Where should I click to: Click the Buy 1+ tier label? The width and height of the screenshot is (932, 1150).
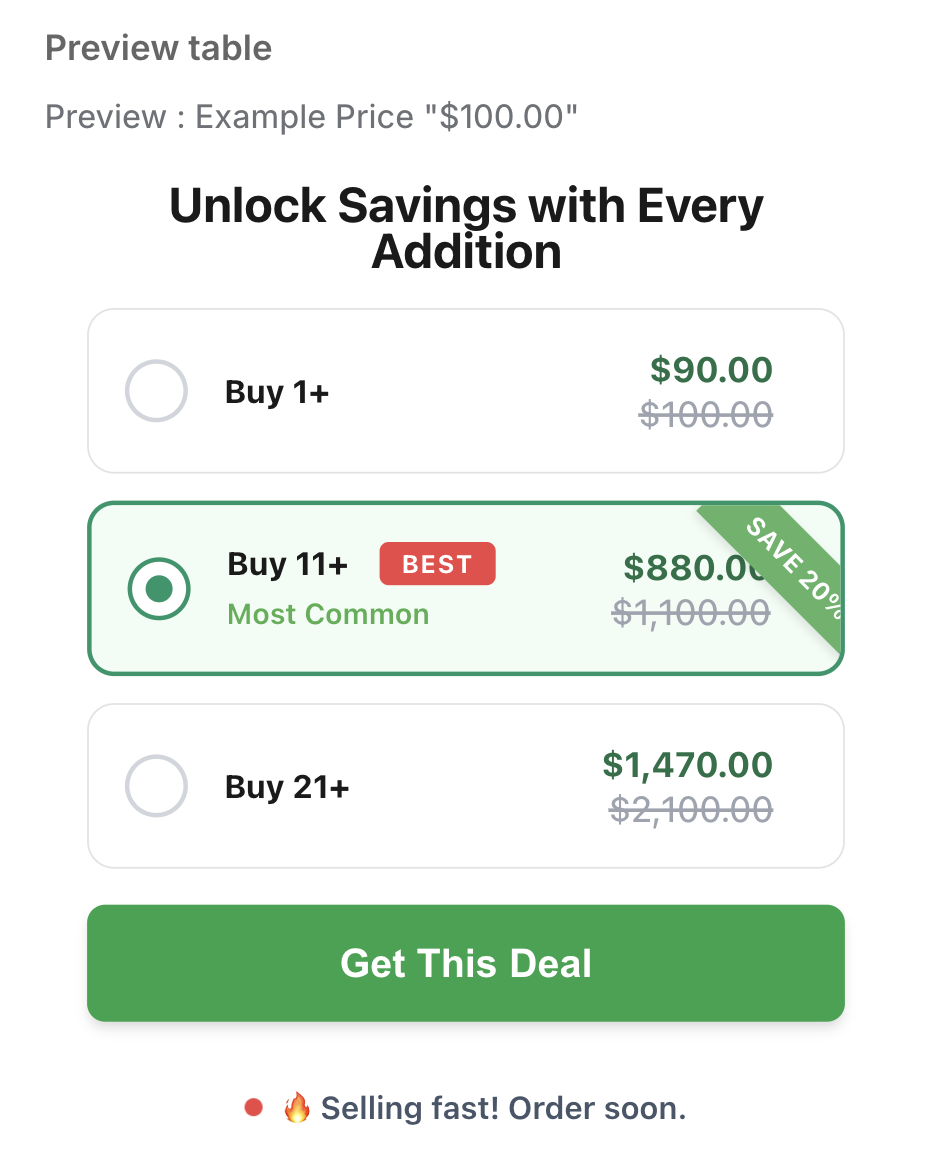click(277, 392)
